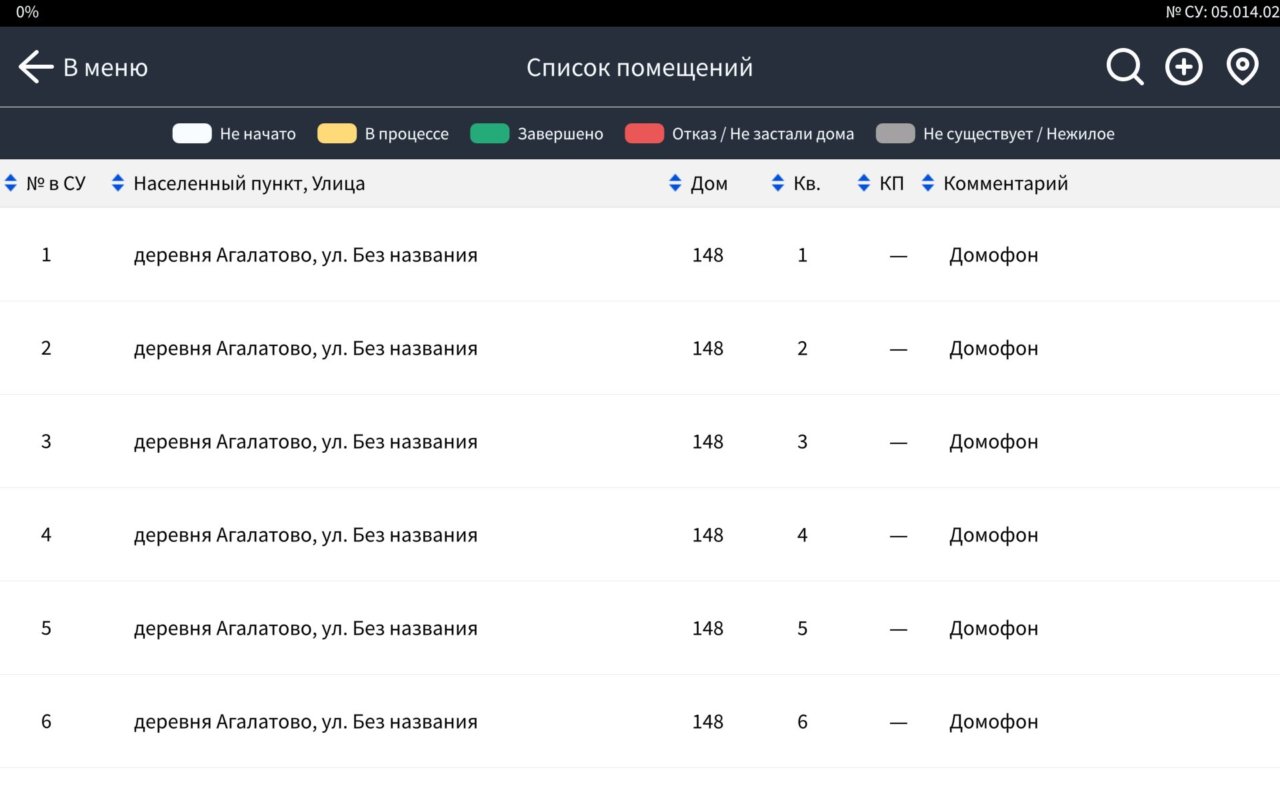Screen dimensions: 1280x800
Task: Click address in row number 6
Action: coord(305,722)
